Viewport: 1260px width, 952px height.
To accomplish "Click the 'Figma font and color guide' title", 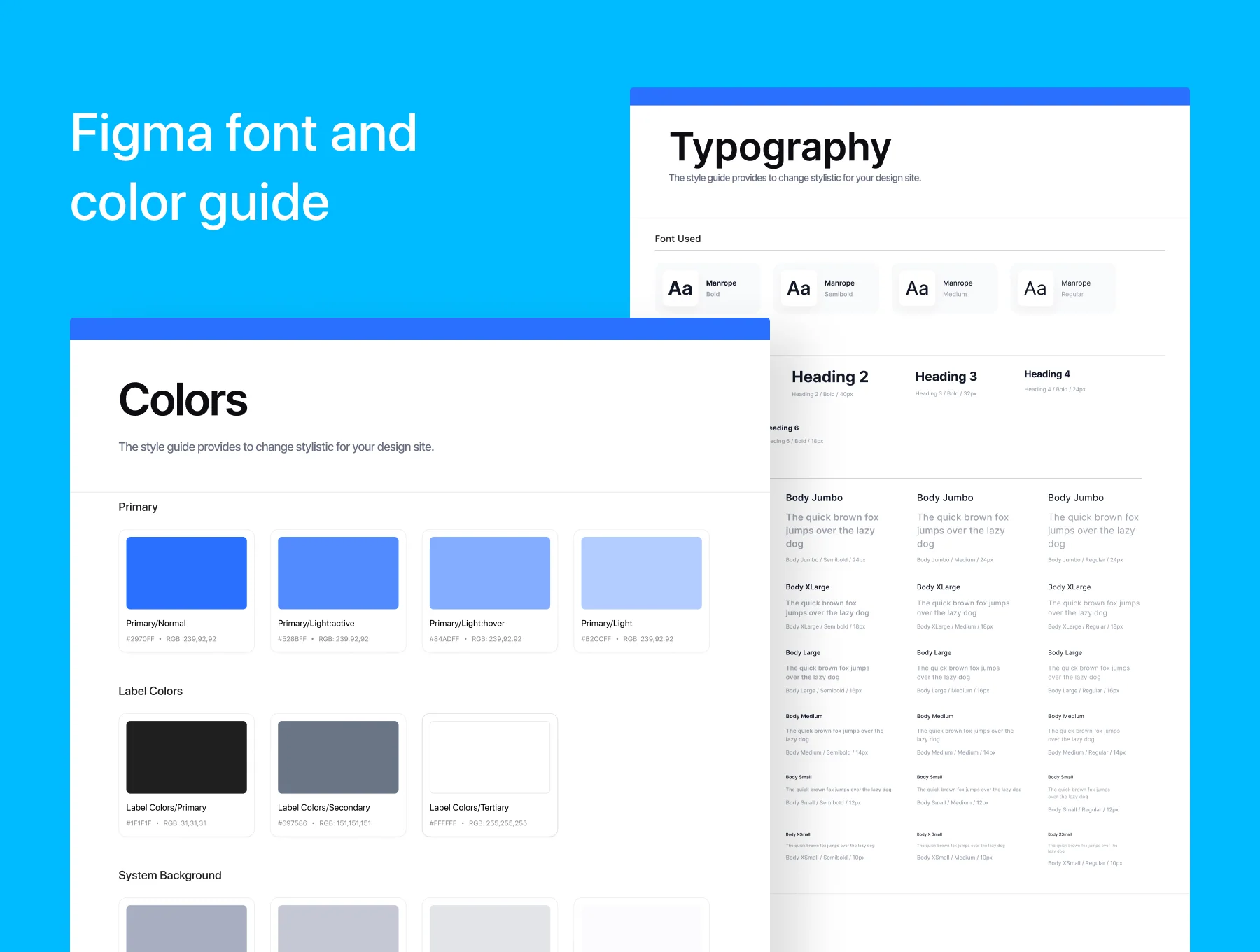I will point(244,168).
